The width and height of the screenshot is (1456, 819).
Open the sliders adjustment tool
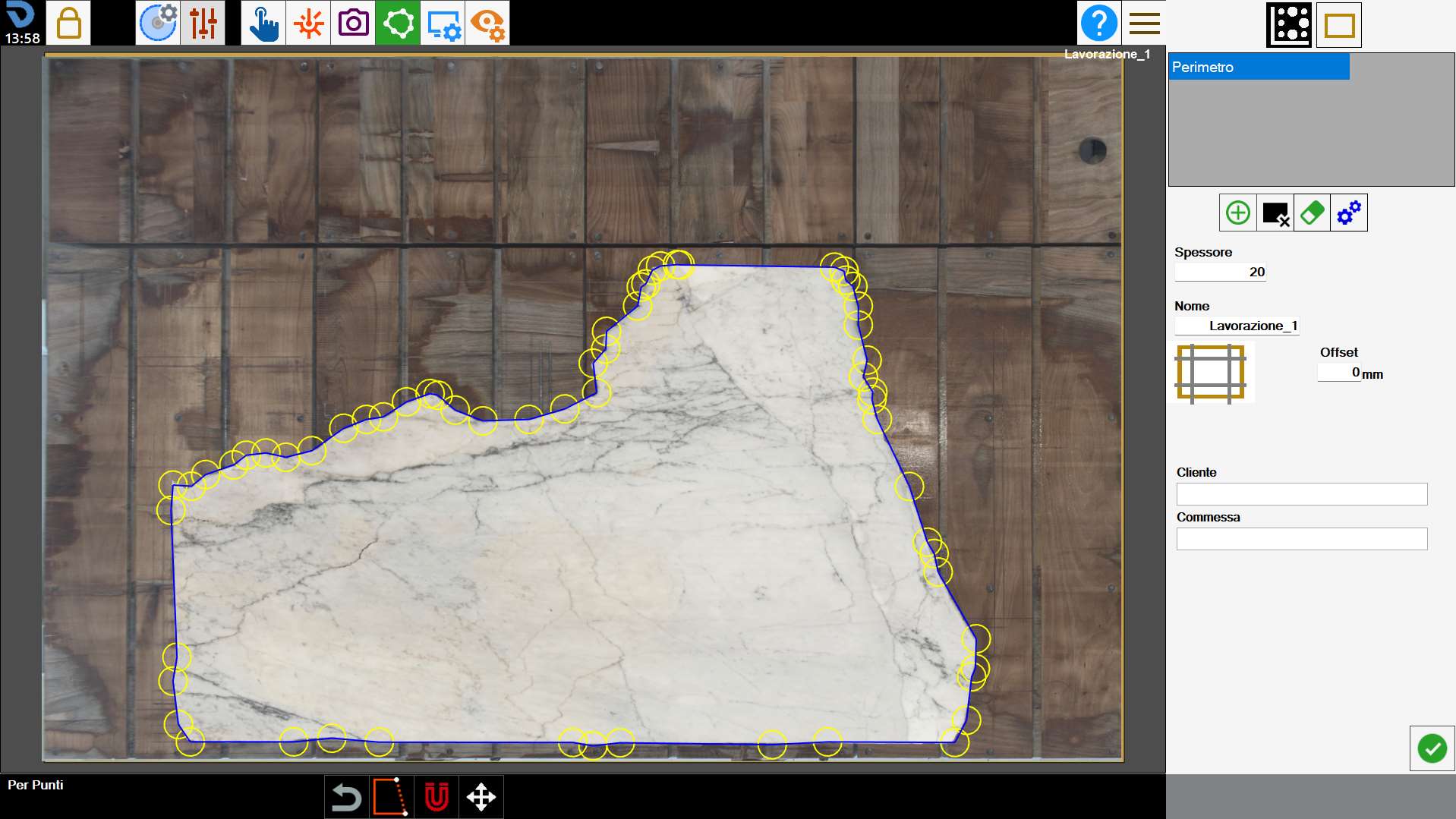pyautogui.click(x=203, y=23)
